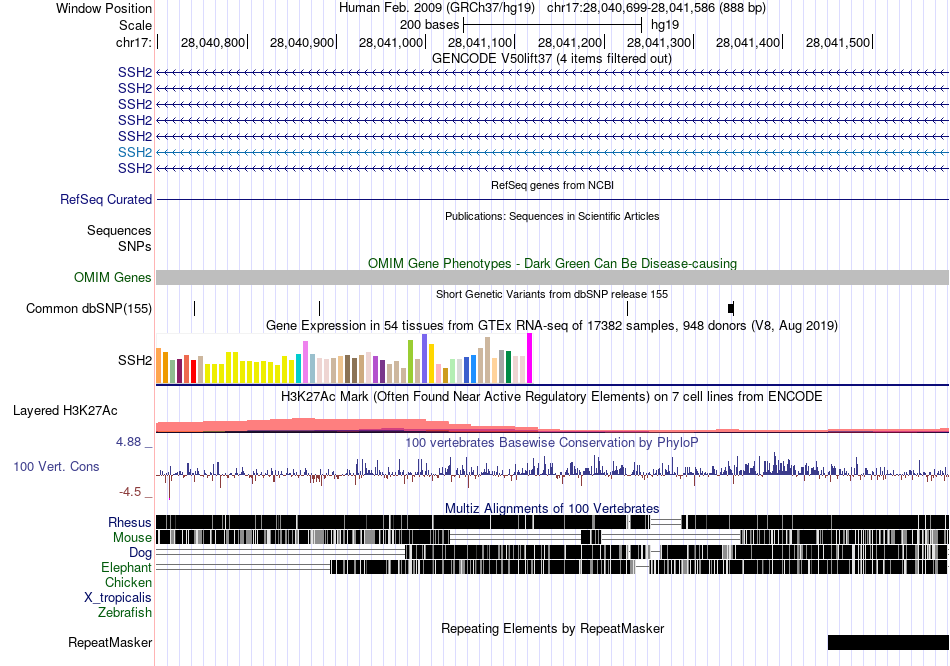This screenshot has width=950, height=666.
Task: Click the RepeatMasker track label
Action: click(x=110, y=642)
